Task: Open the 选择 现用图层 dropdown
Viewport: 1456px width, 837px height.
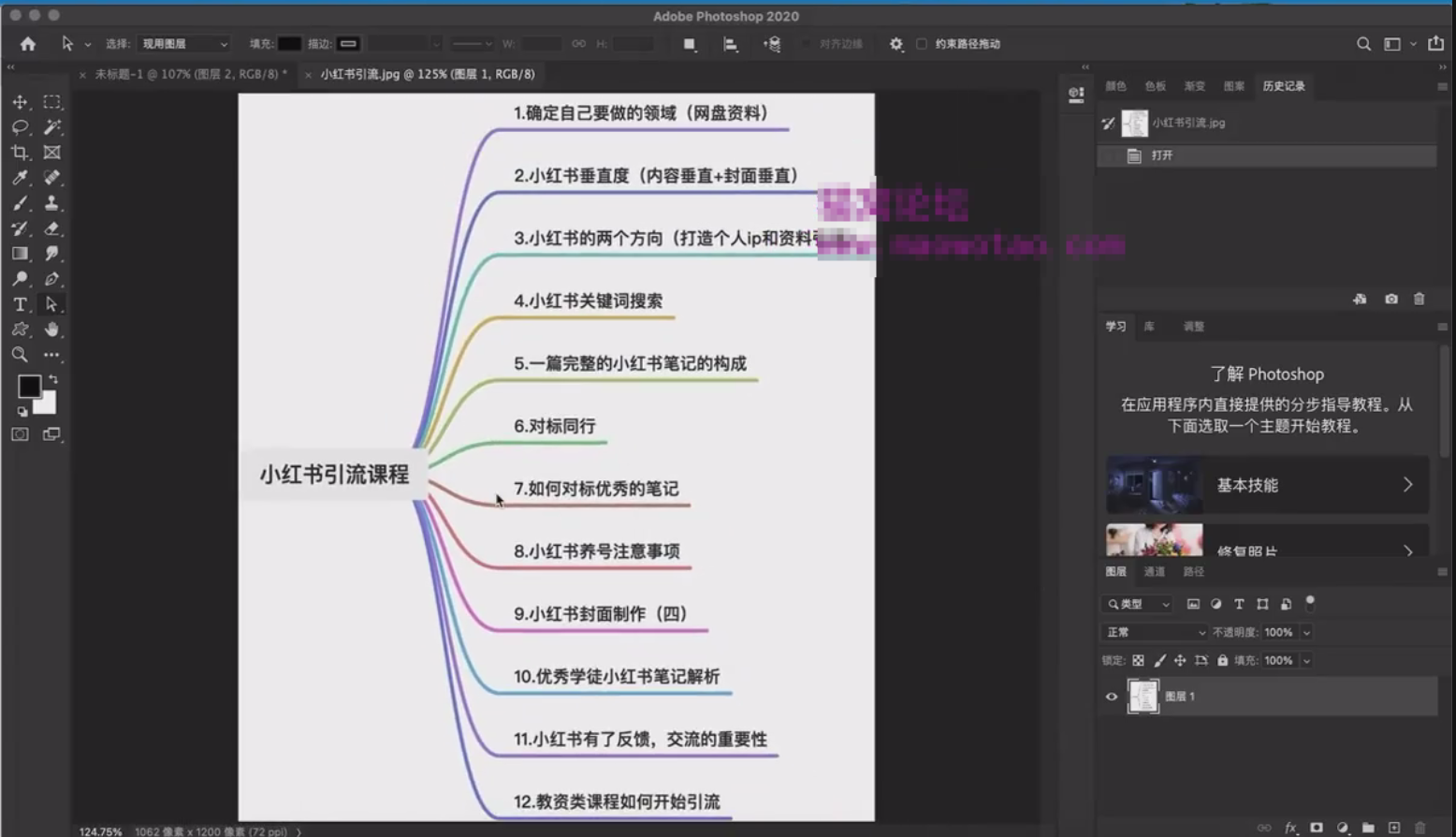Action: [184, 44]
